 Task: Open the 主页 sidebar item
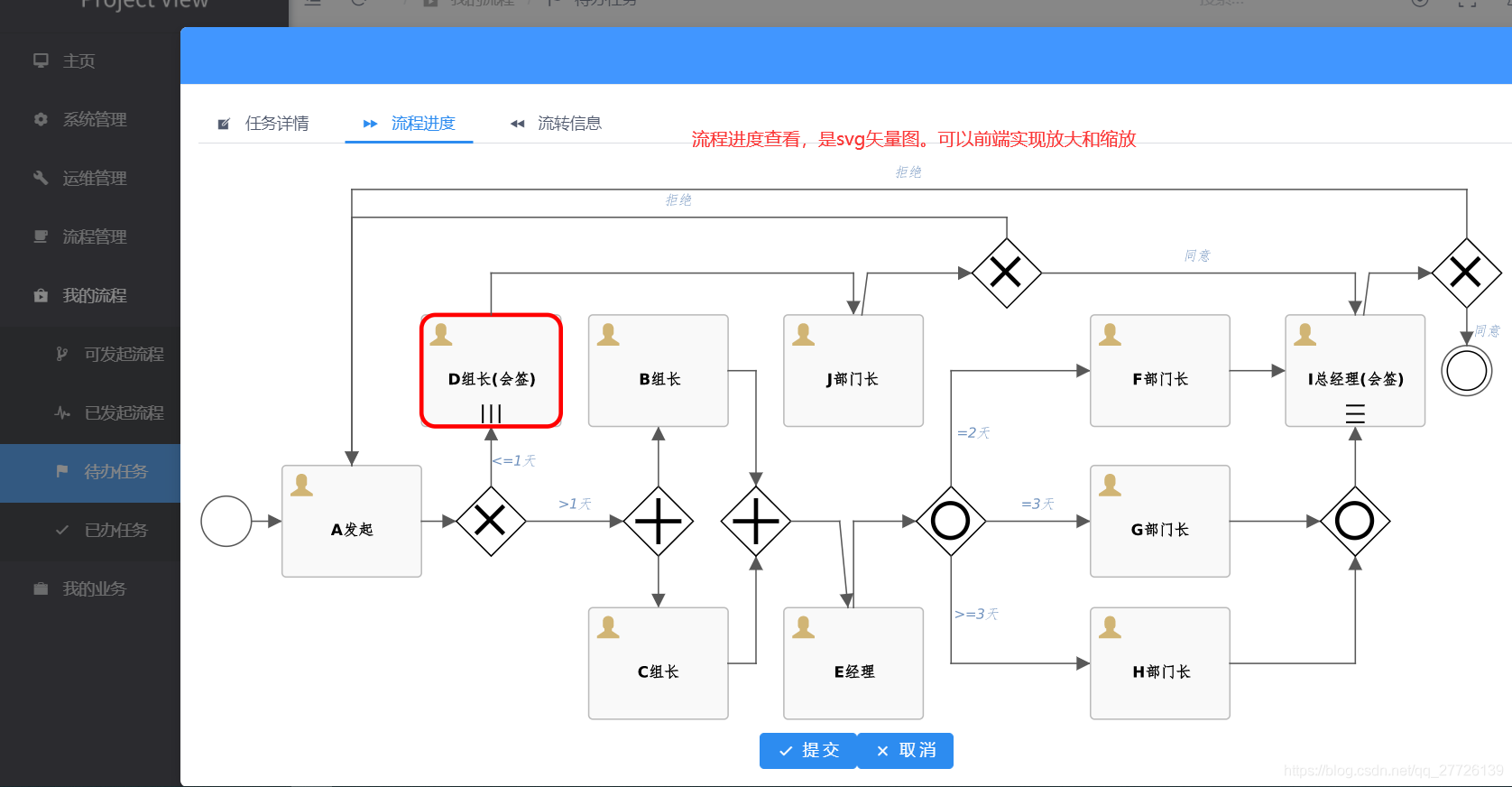(x=90, y=60)
